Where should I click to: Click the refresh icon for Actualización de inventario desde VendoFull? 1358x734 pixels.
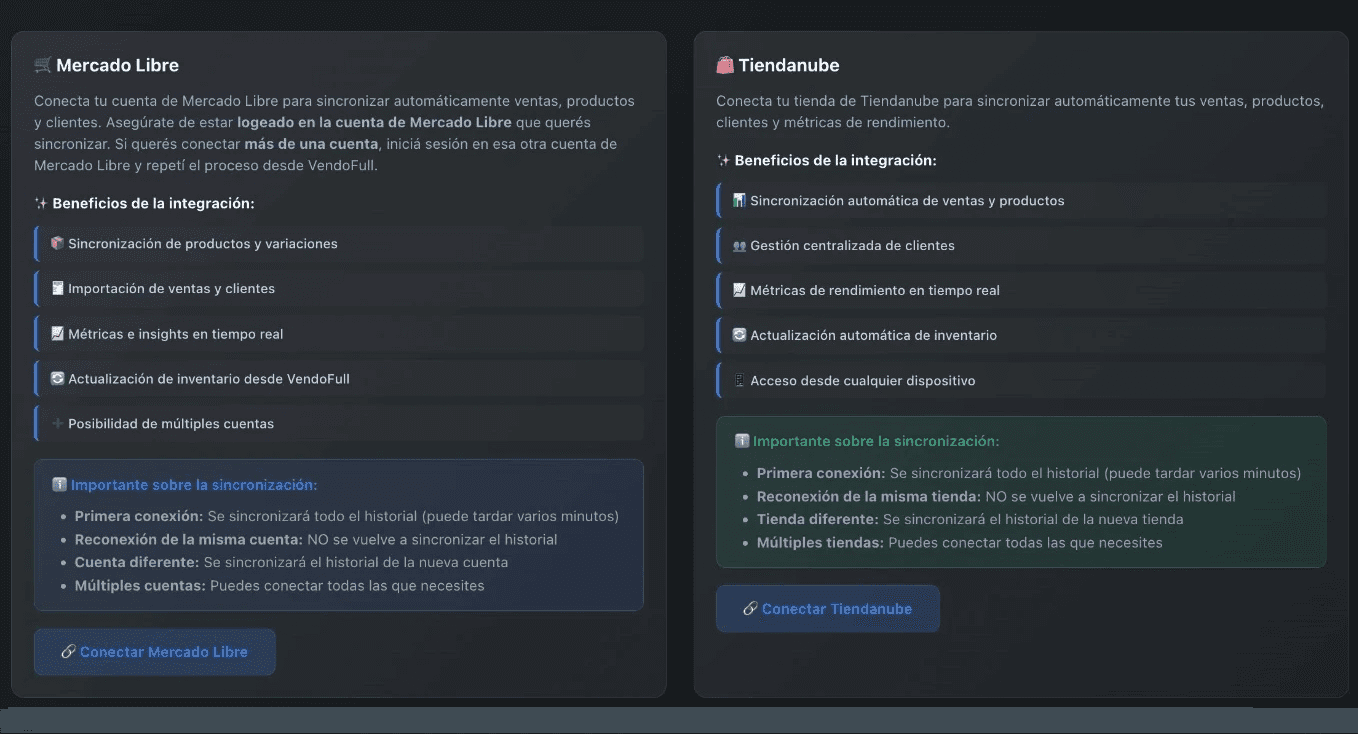pos(58,379)
